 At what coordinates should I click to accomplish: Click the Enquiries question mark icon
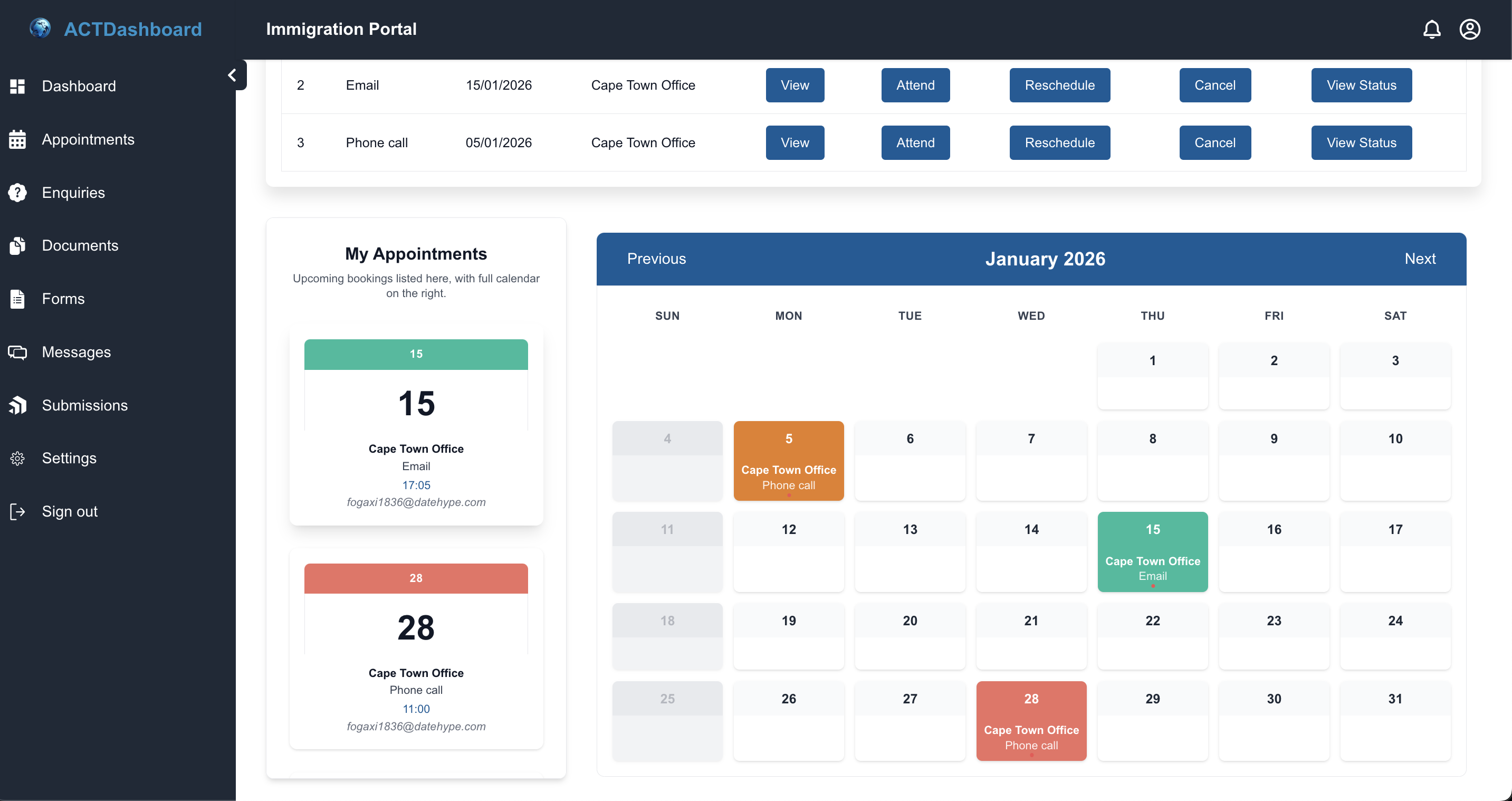[17, 193]
